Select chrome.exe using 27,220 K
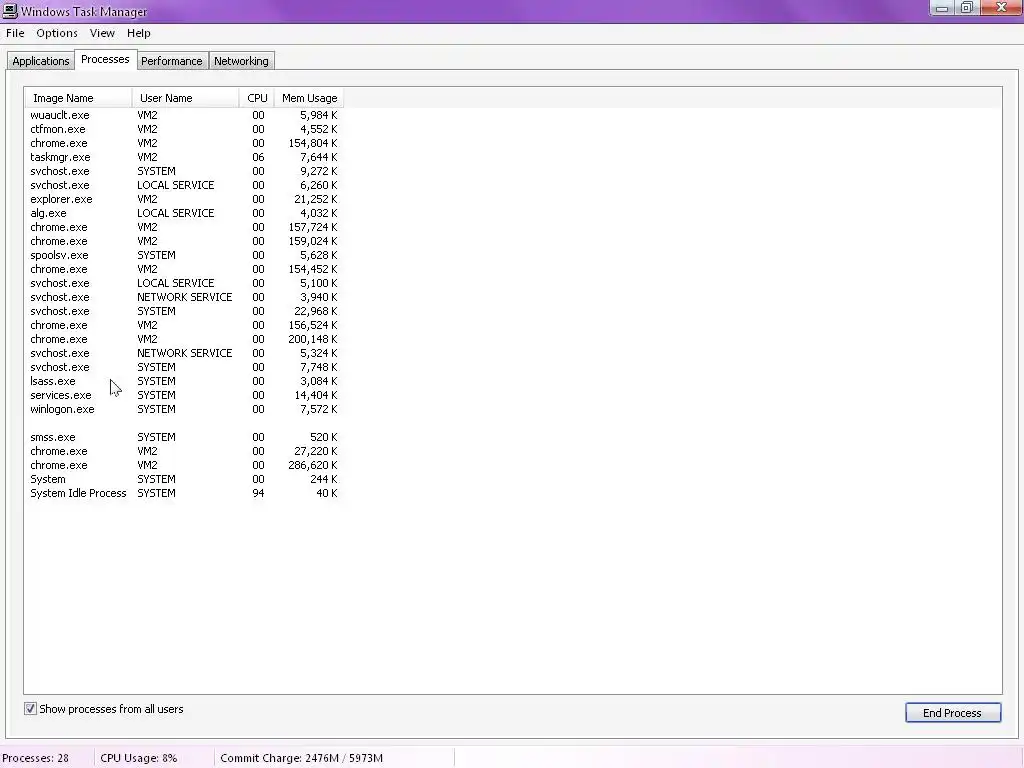 click(x=184, y=451)
